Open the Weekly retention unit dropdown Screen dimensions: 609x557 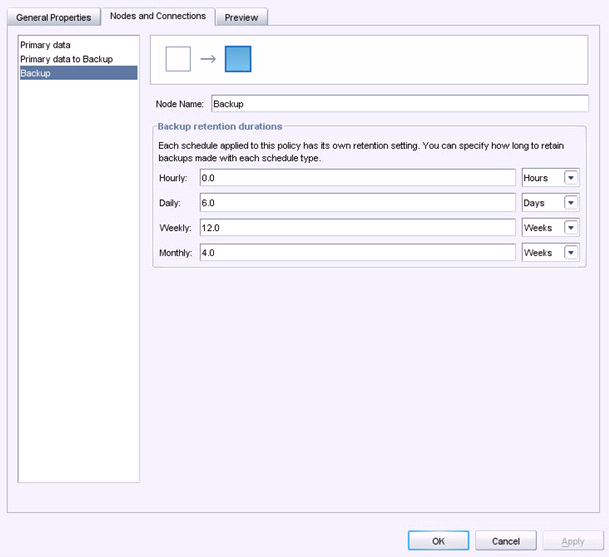tap(571, 227)
